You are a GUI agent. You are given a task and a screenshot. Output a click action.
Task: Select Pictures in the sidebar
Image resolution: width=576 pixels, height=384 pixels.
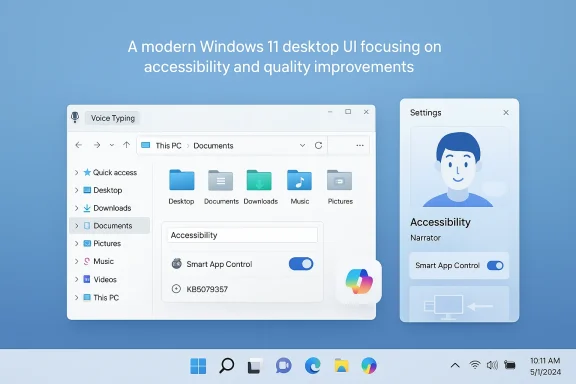tap(102, 243)
